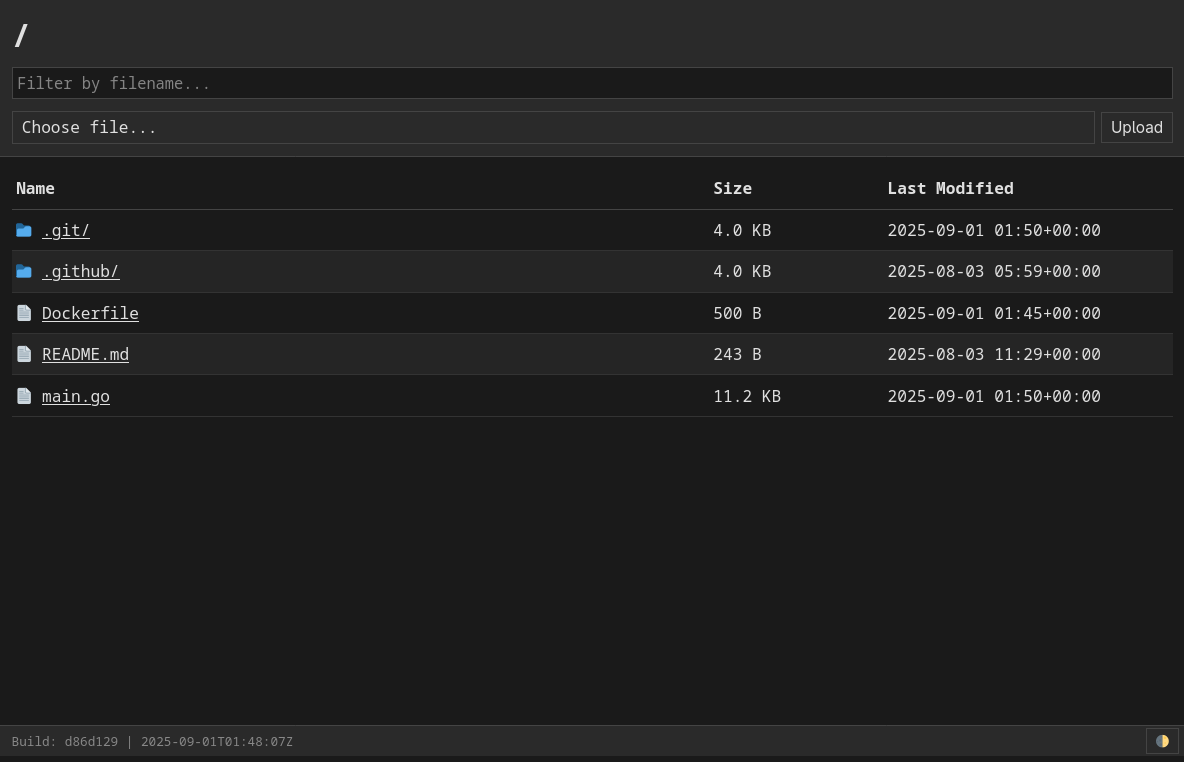The width and height of the screenshot is (1185, 762).
Task: Click the root "/" path heading
Action: [21, 35]
